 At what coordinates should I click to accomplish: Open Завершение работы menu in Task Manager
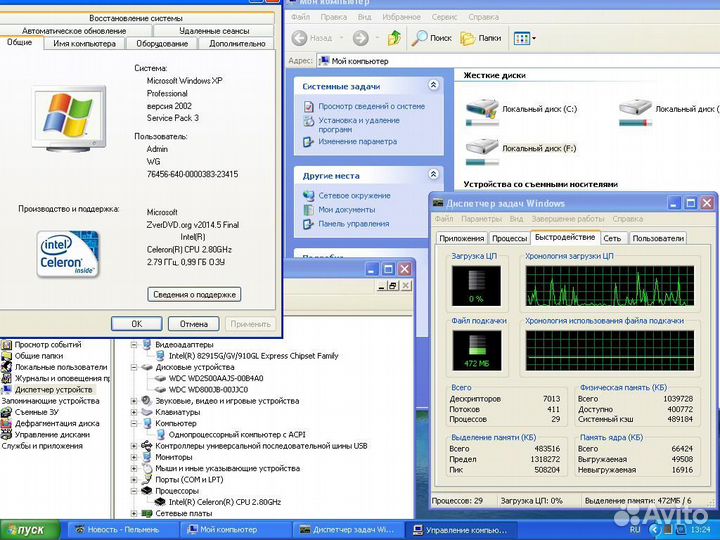tap(568, 219)
